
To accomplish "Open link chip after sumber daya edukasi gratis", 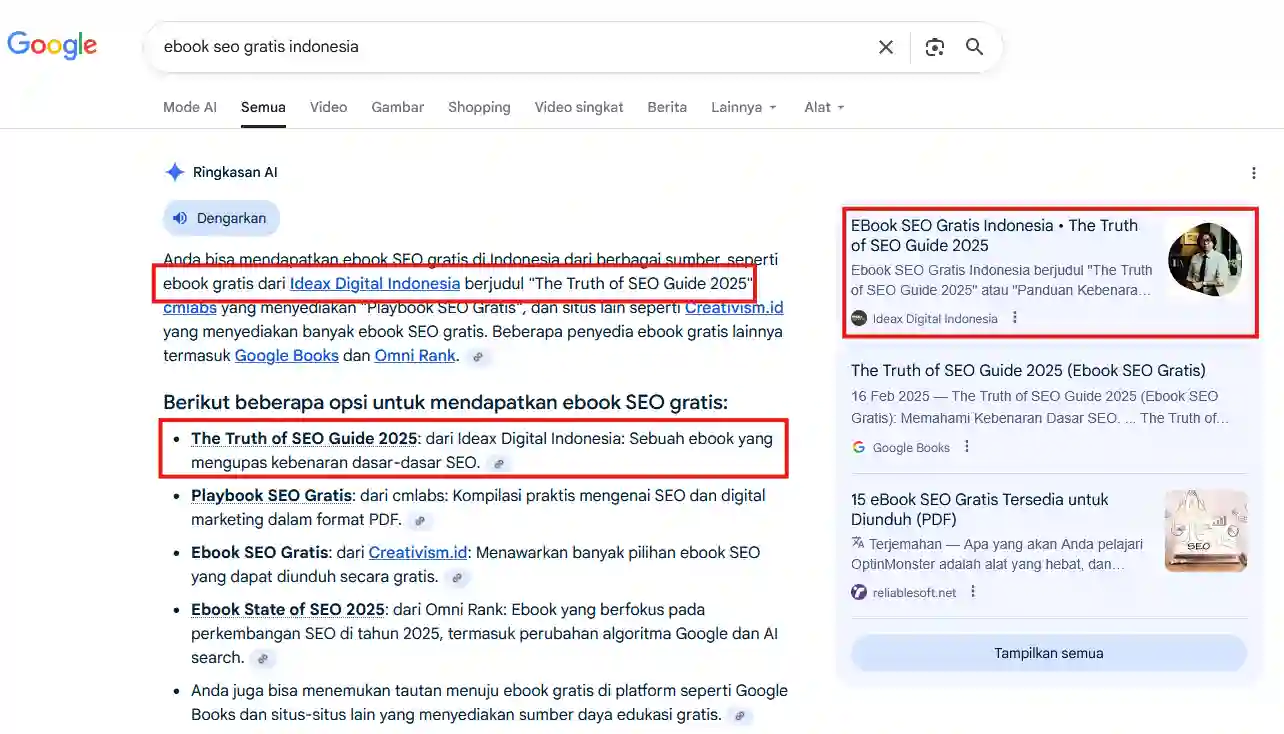I will pyautogui.click(x=739, y=716).
